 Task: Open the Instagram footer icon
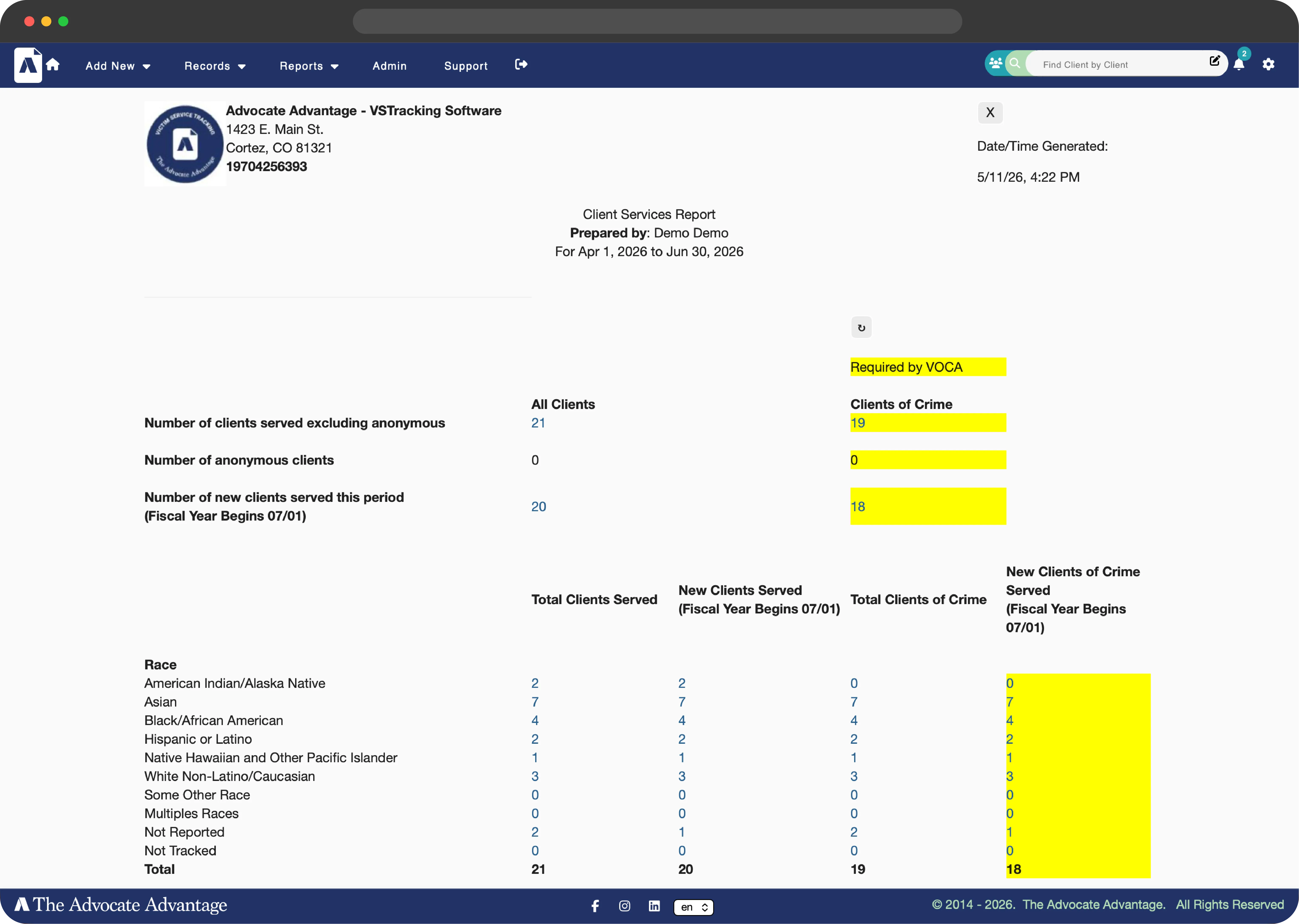(625, 906)
